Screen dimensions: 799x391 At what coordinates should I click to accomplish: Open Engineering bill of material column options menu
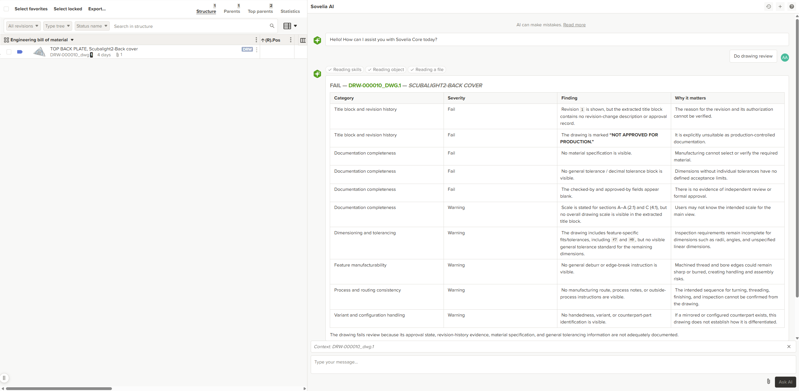(256, 40)
